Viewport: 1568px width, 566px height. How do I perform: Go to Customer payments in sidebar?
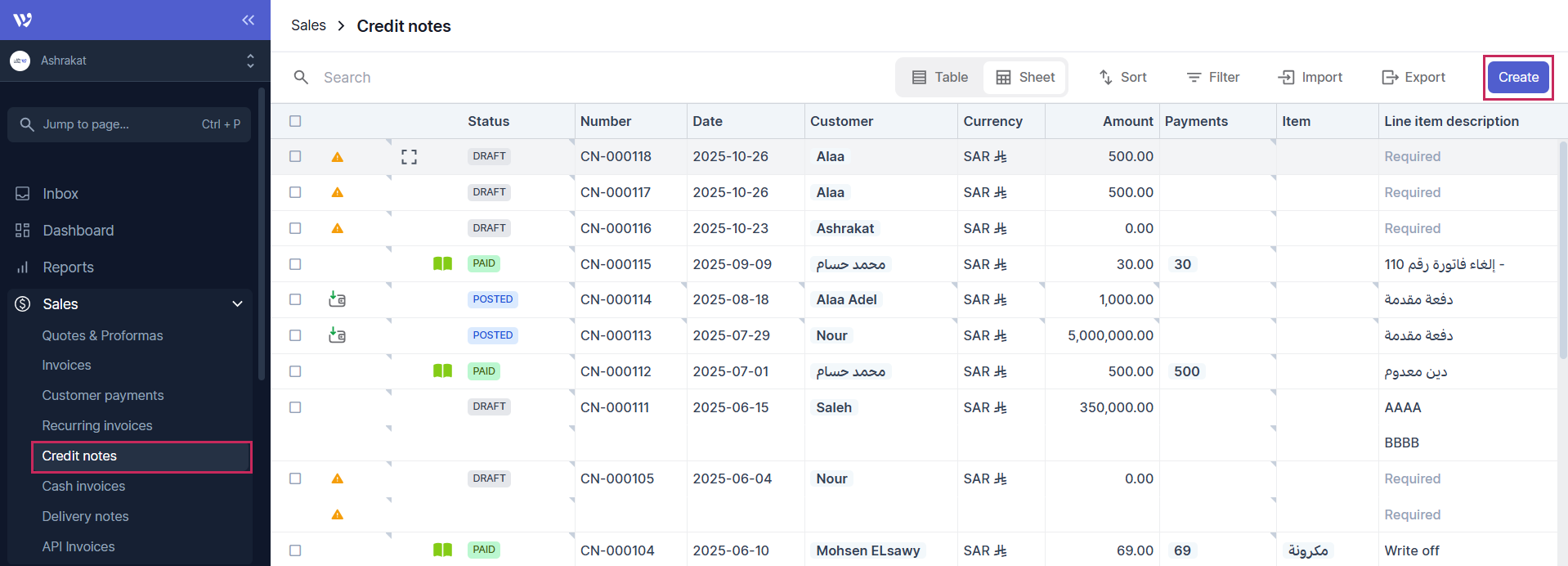coord(103,396)
